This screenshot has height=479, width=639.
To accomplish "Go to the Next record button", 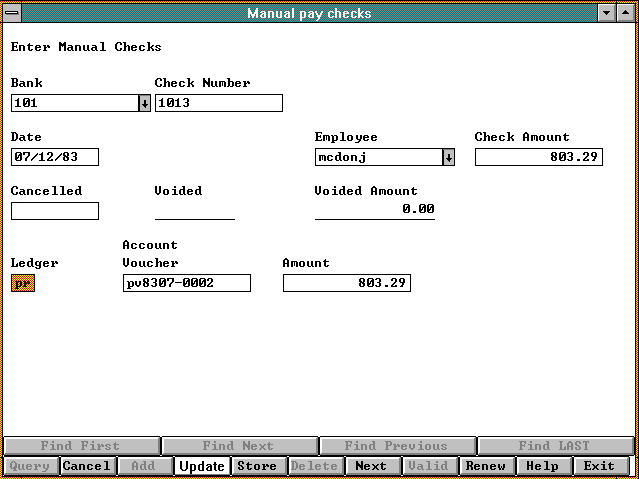I will (x=371, y=466).
